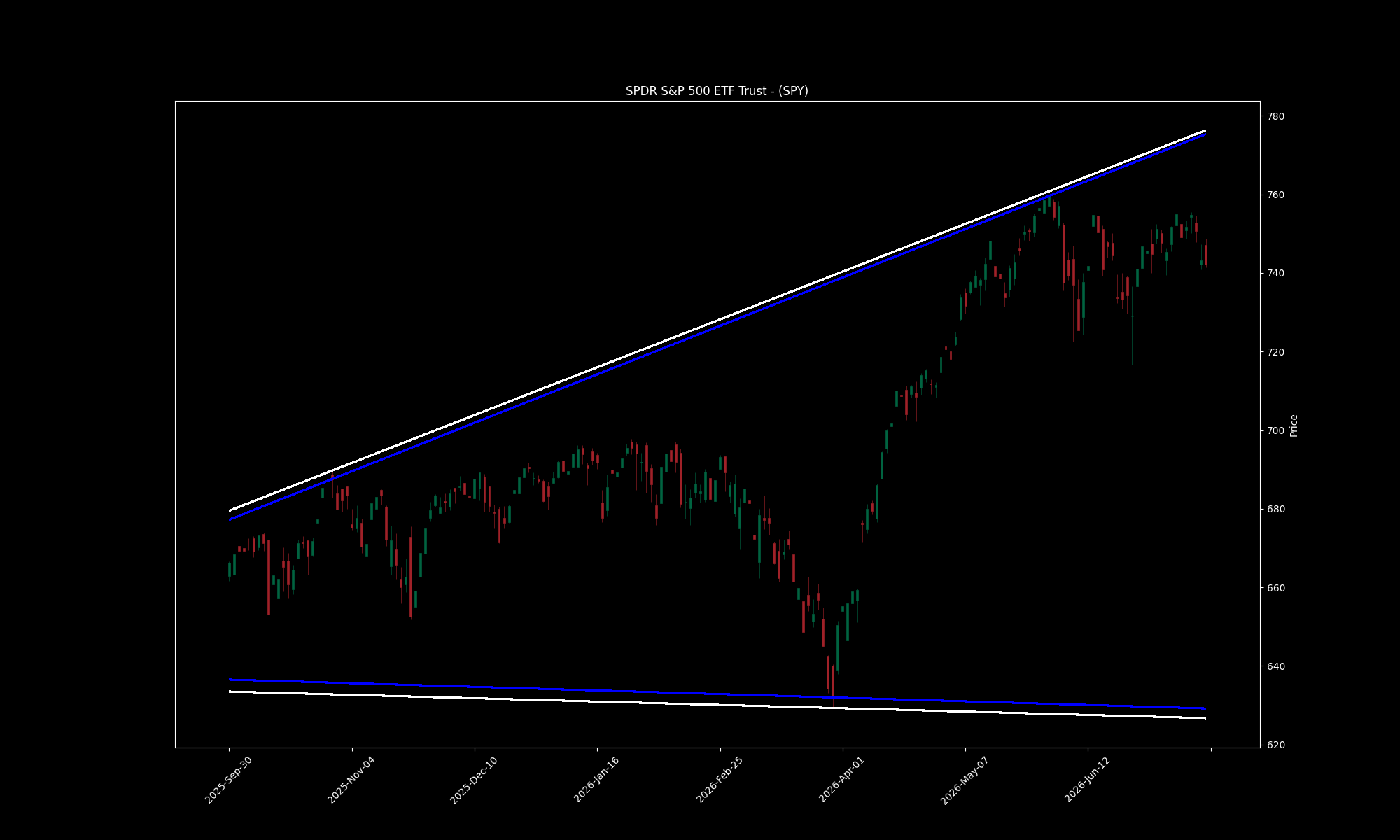Viewport: 1400px width, 840px height.
Task: Click the 700 price axis value
Action: click(1276, 430)
